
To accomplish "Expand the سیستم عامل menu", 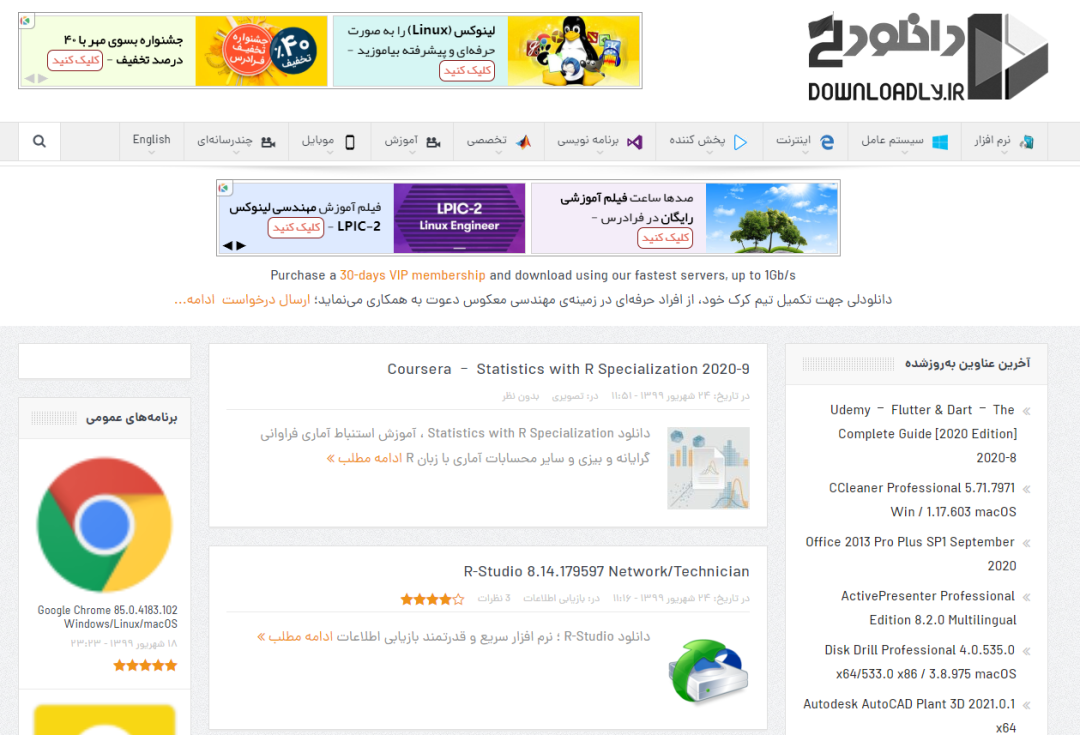I will click(x=904, y=141).
